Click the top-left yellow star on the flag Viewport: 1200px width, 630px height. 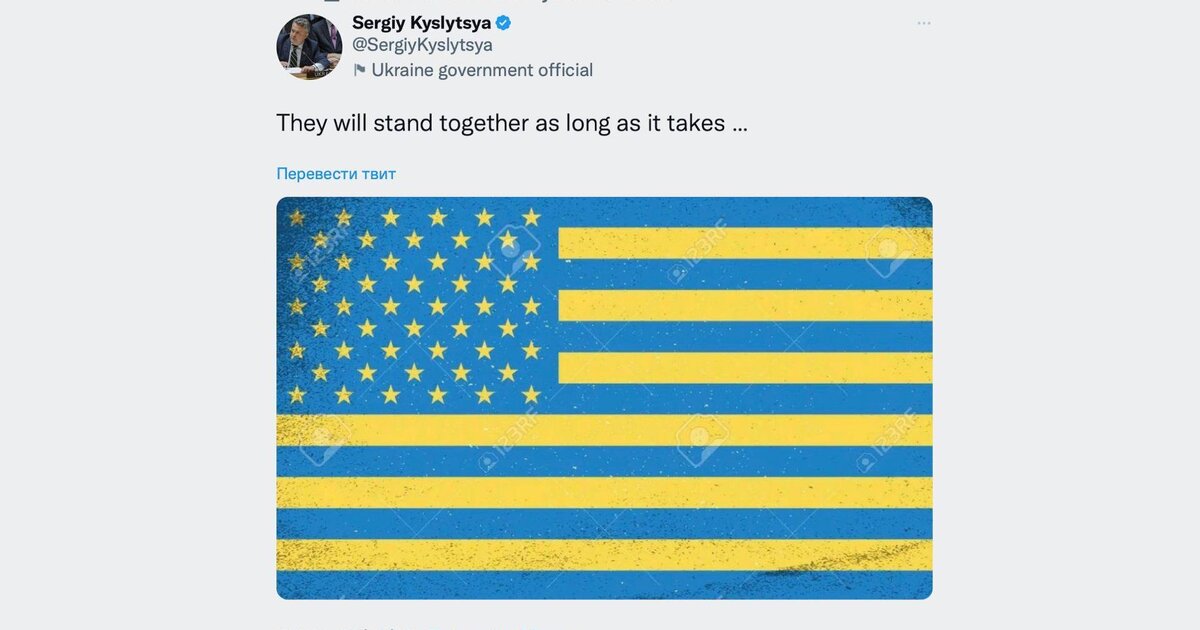[x=296, y=216]
